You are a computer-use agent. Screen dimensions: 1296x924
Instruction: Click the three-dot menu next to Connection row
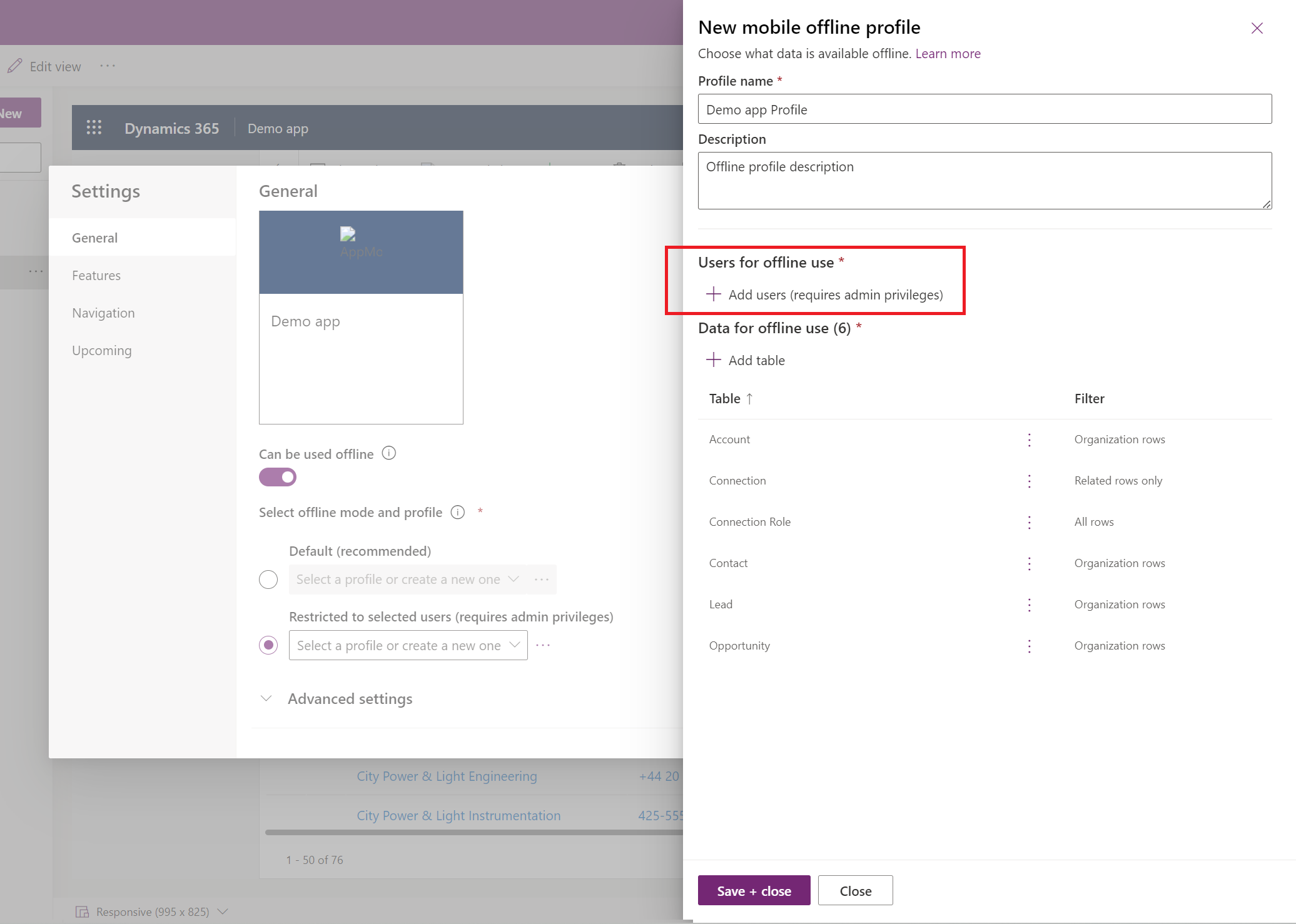[1029, 479]
